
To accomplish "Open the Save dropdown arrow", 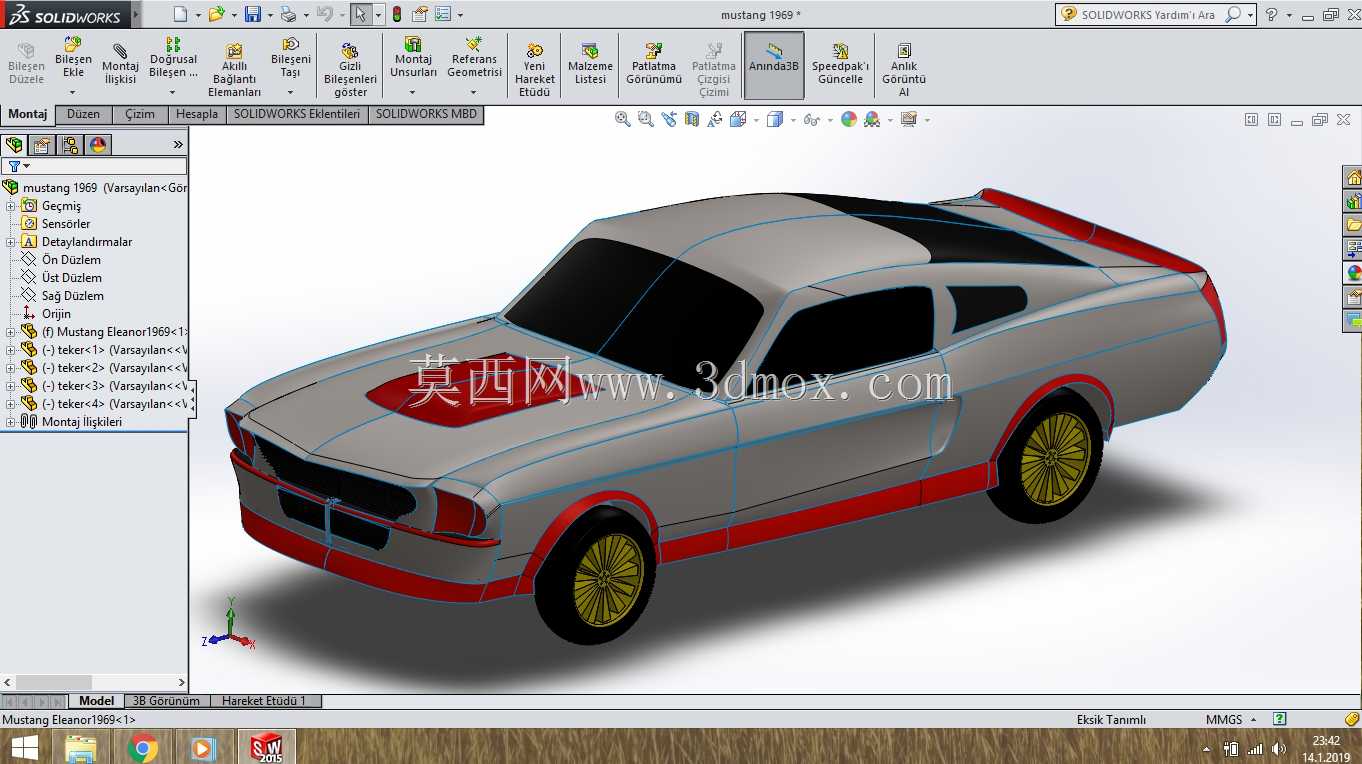I will tap(269, 15).
